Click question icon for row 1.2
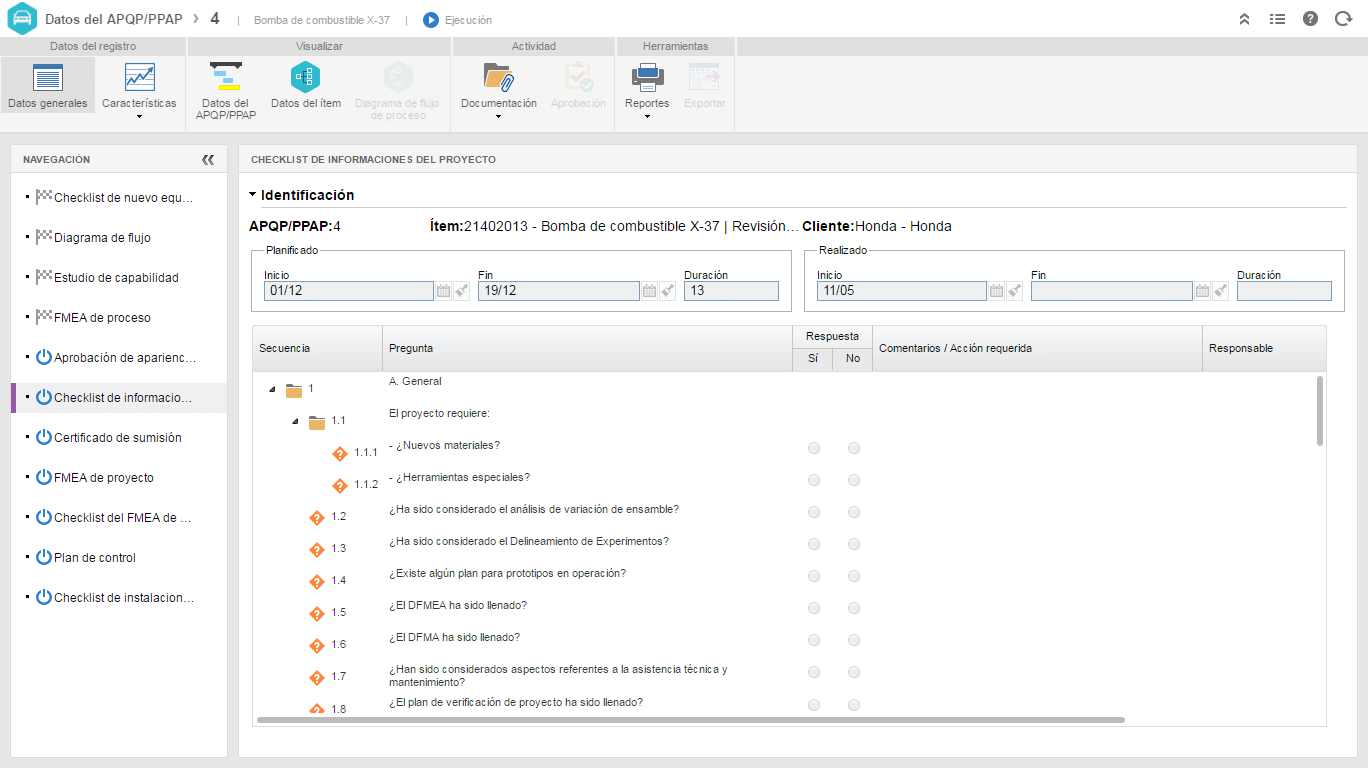Image resolution: width=1368 pixels, height=768 pixels. (x=317, y=517)
